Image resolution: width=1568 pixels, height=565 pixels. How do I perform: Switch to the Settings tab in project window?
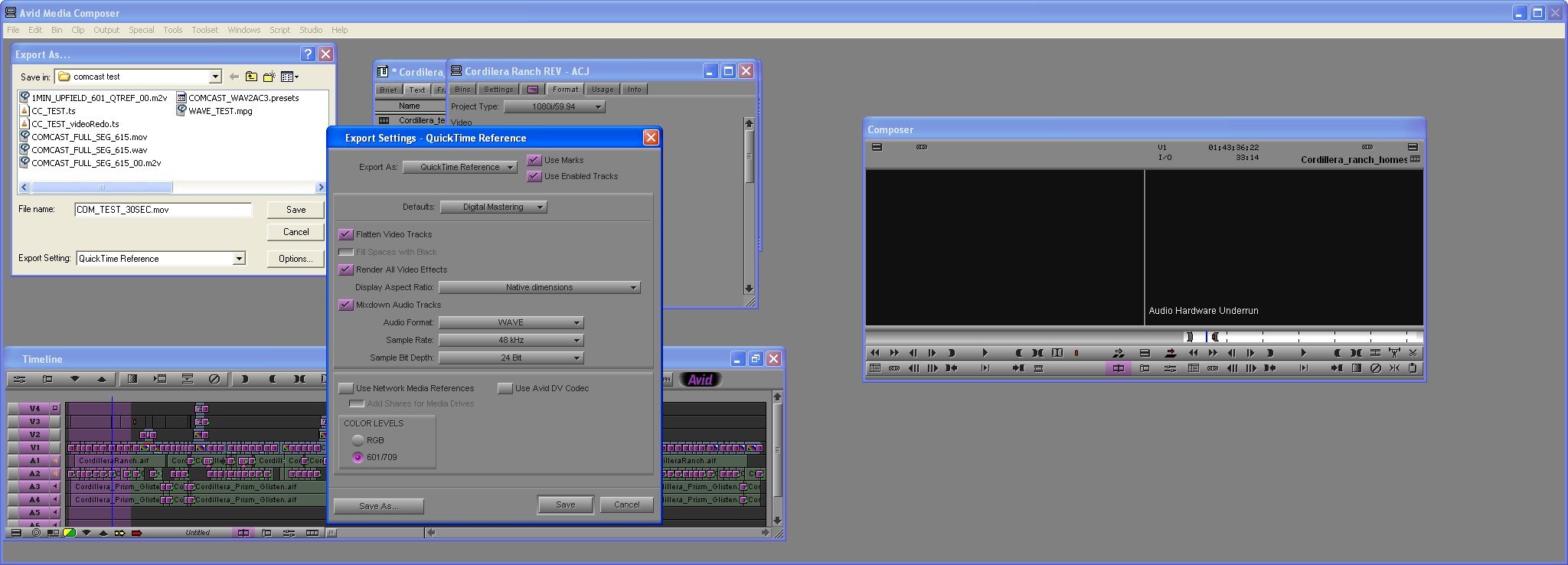point(498,90)
